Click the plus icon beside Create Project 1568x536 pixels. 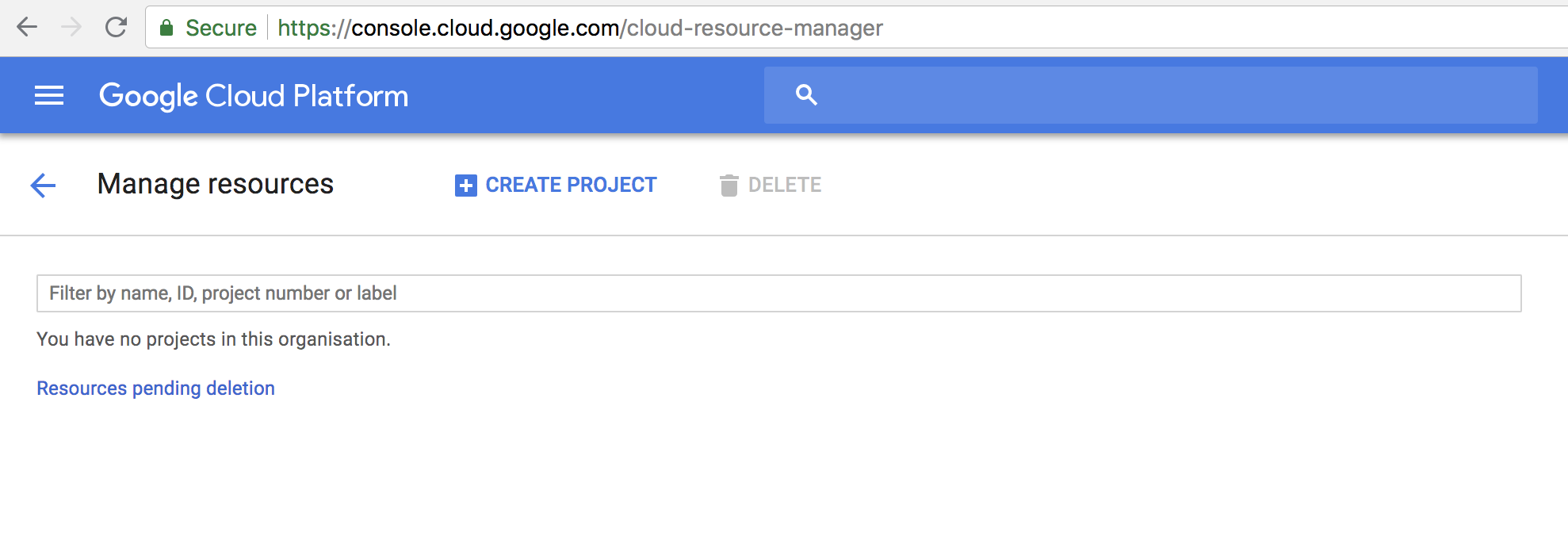pos(466,186)
